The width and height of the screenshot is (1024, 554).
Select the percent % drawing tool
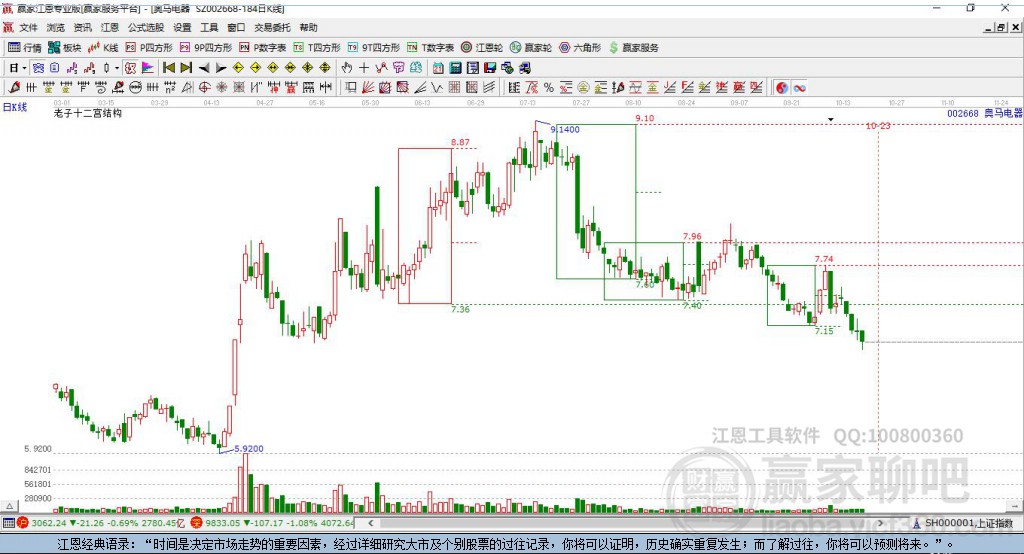pyautogui.click(x=549, y=88)
